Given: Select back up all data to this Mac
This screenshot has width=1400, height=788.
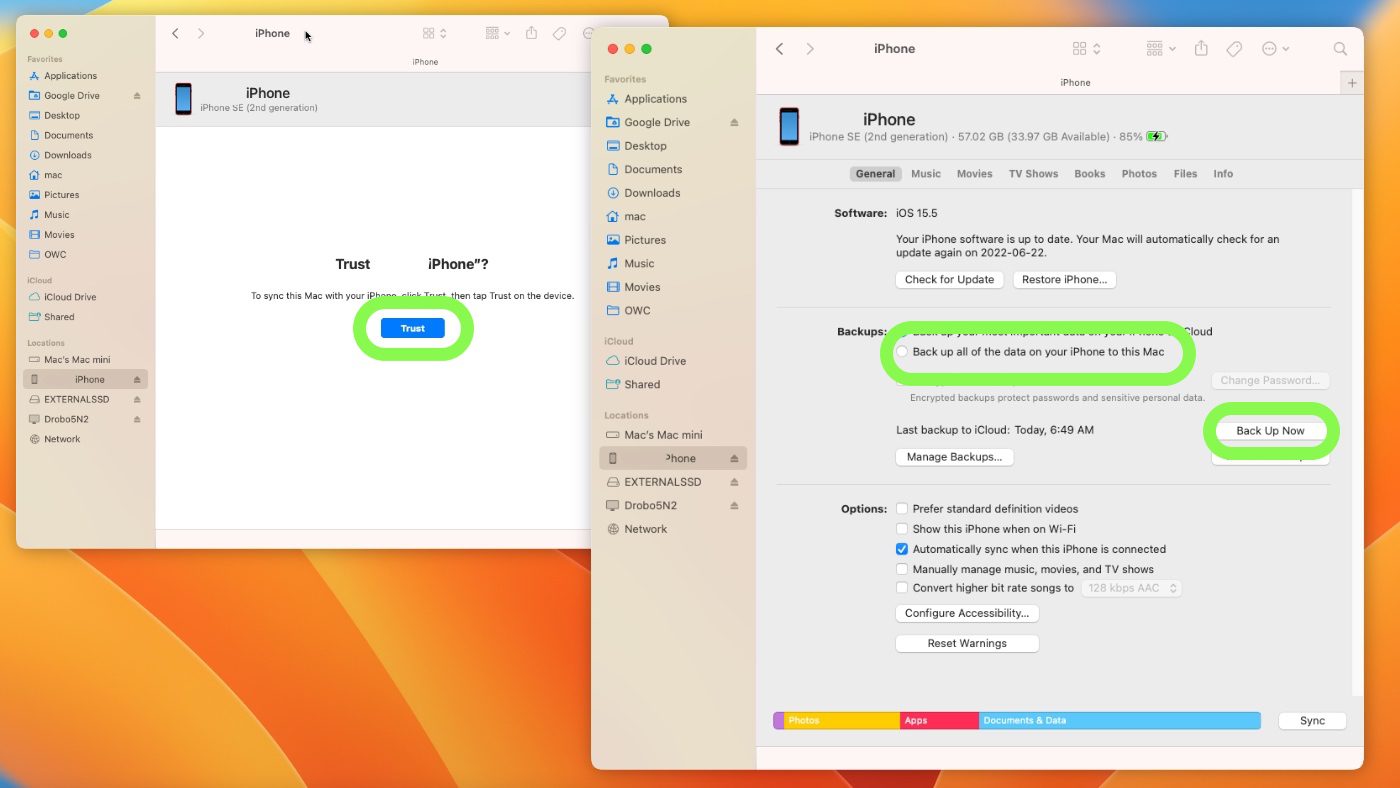Looking at the screenshot, I should pos(902,352).
